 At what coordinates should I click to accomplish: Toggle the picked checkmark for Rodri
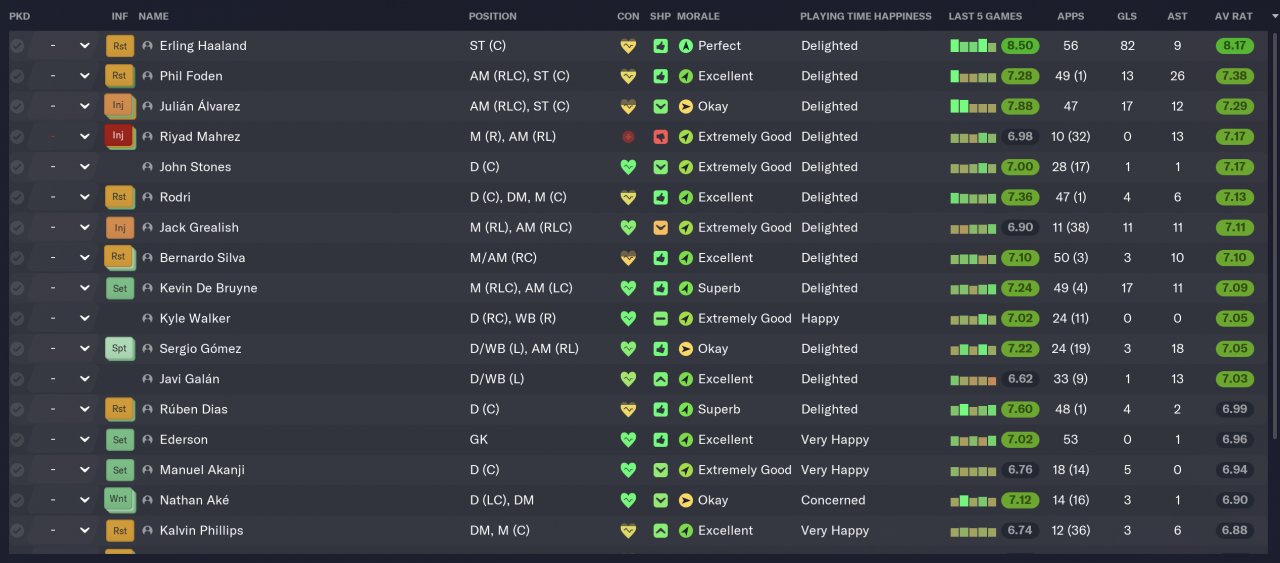point(17,197)
